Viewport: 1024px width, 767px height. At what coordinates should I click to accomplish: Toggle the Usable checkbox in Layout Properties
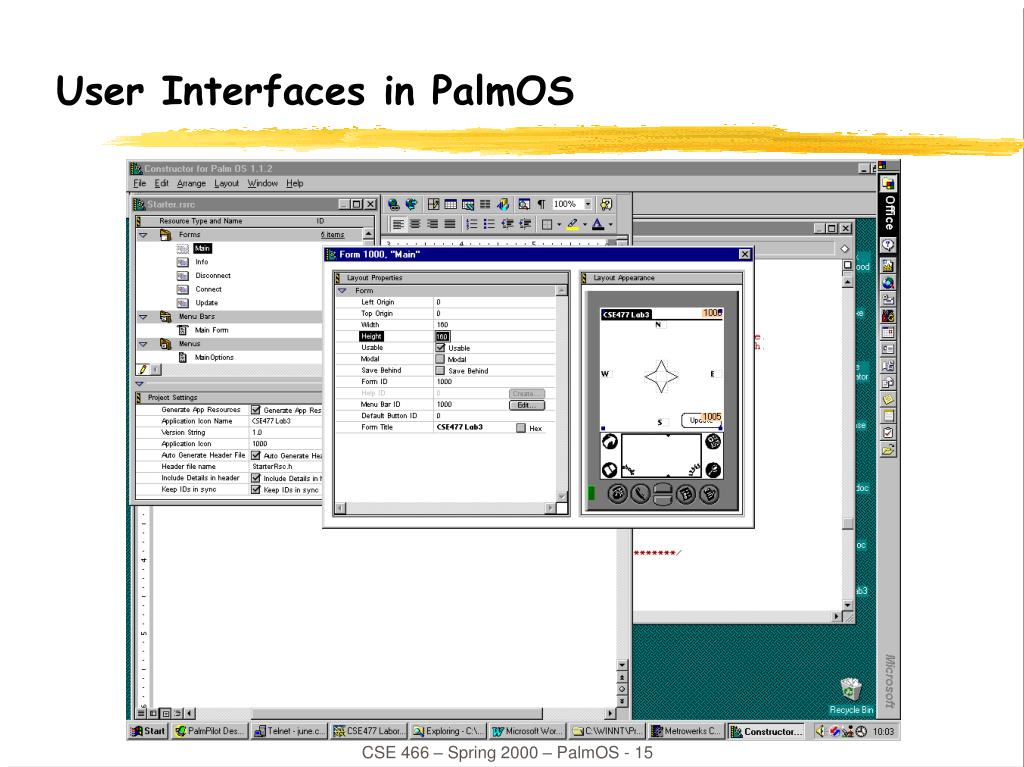[440, 348]
